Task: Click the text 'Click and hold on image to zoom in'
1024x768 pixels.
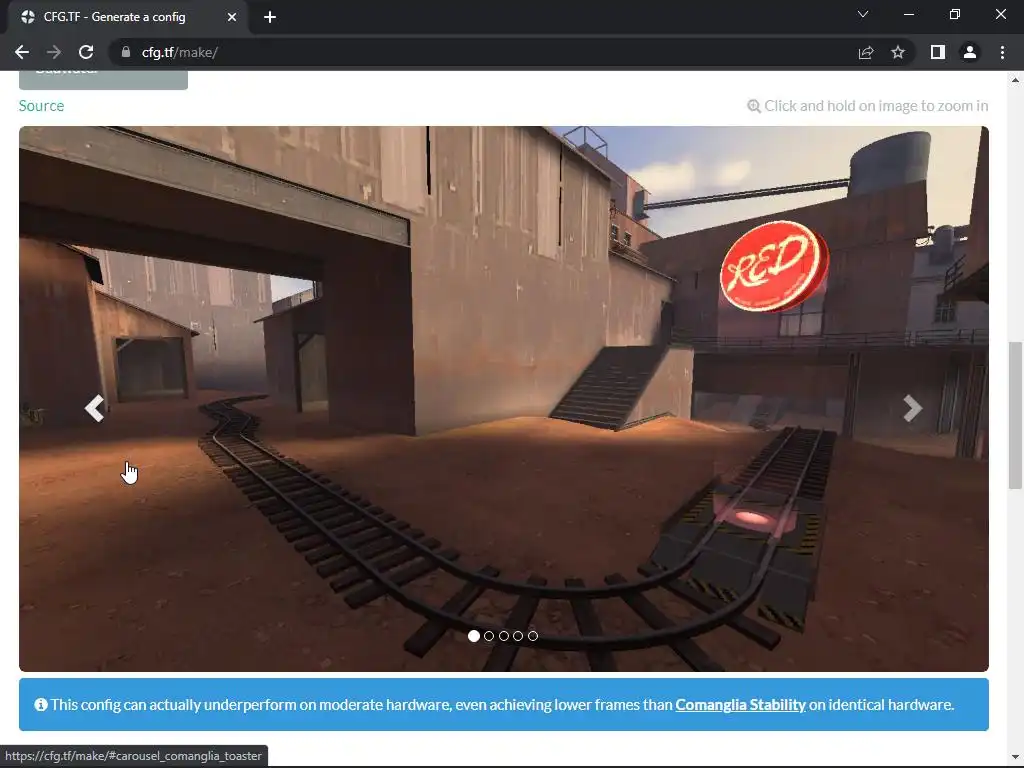Action: pos(876,106)
